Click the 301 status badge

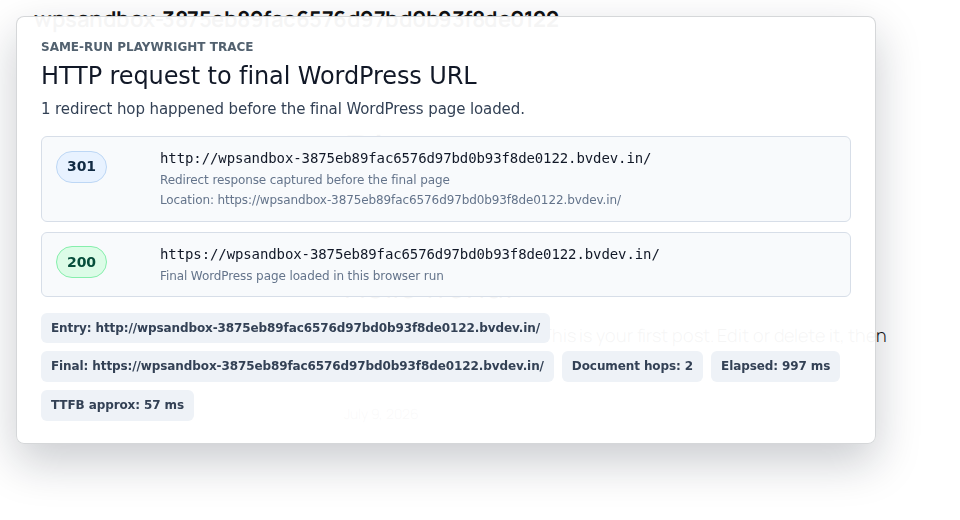[x=81, y=167]
